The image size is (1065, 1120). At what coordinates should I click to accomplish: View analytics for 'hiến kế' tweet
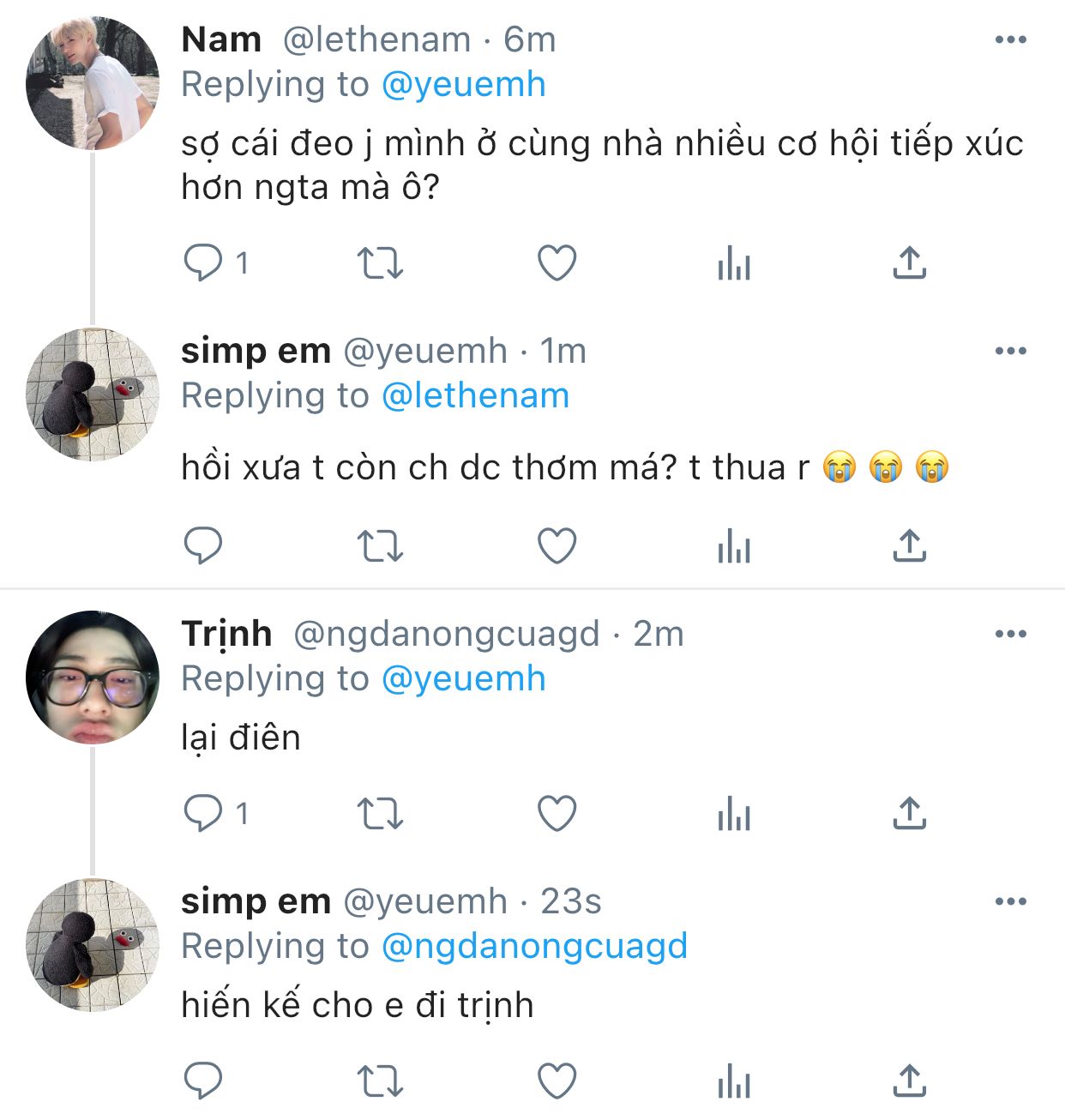(x=734, y=1081)
